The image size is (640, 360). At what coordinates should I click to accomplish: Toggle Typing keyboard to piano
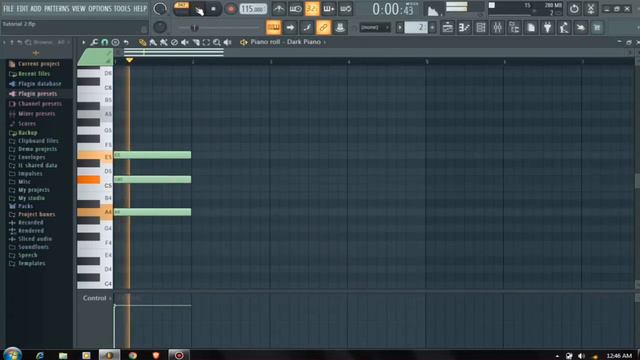coord(273,28)
